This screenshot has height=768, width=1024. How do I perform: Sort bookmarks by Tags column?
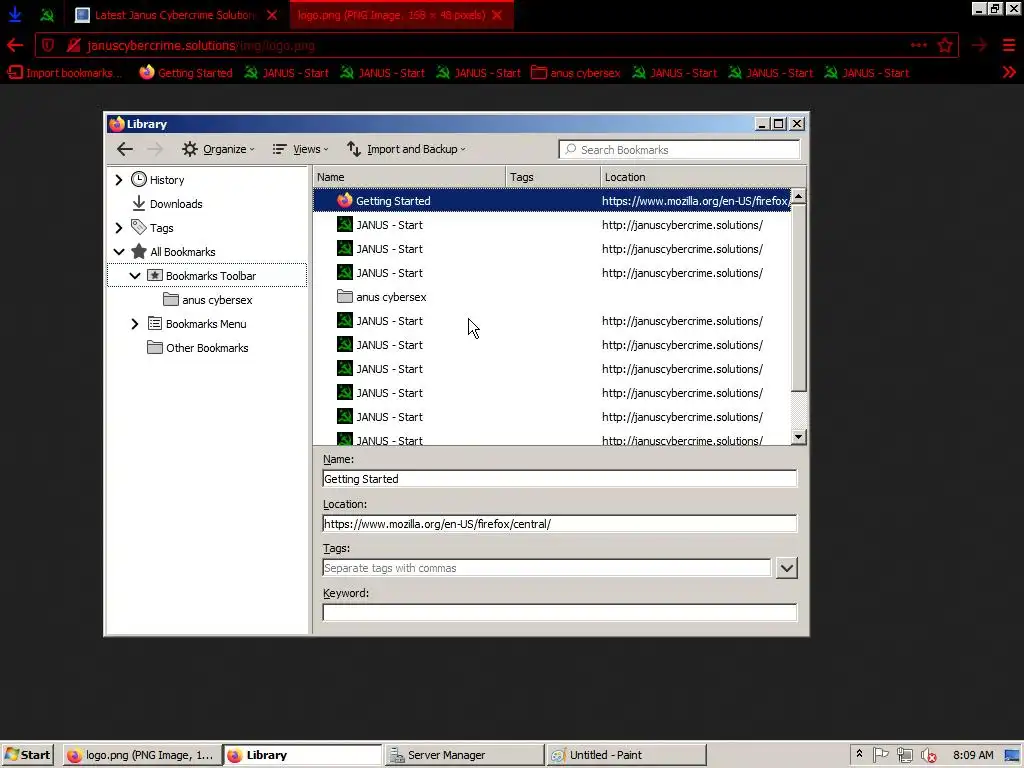(553, 177)
